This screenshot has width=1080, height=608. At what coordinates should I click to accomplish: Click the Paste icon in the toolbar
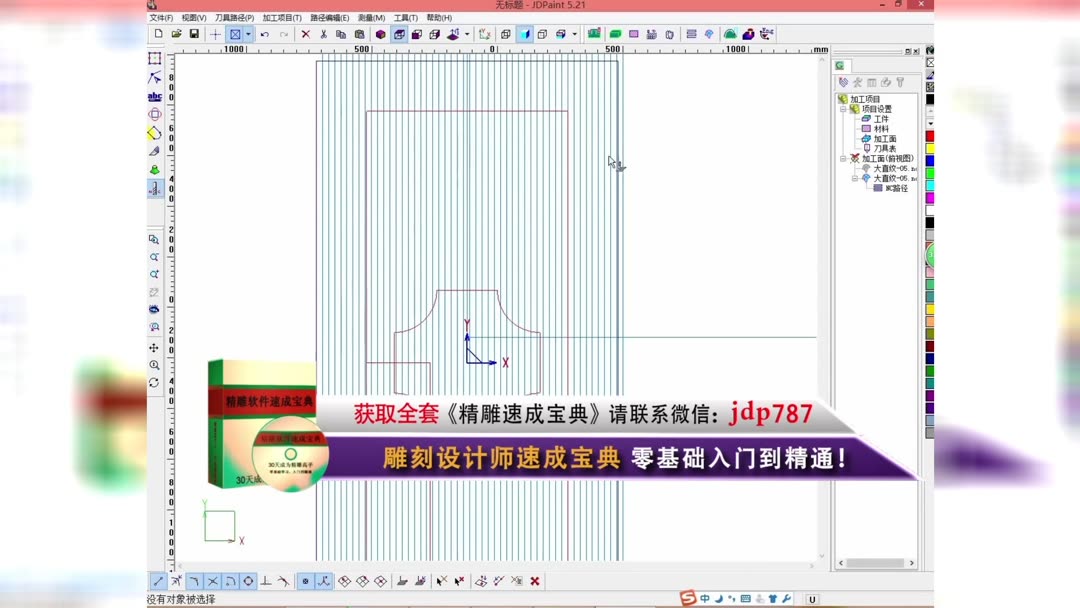tap(360, 33)
